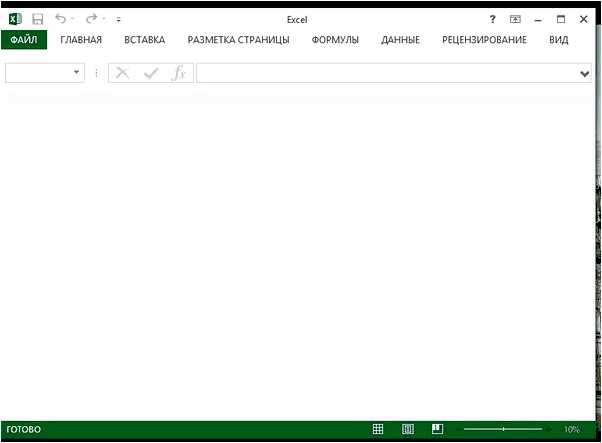This screenshot has width=602, height=443.
Task: Confirm entry with the checkmark icon
Action: pyautogui.click(x=151, y=73)
